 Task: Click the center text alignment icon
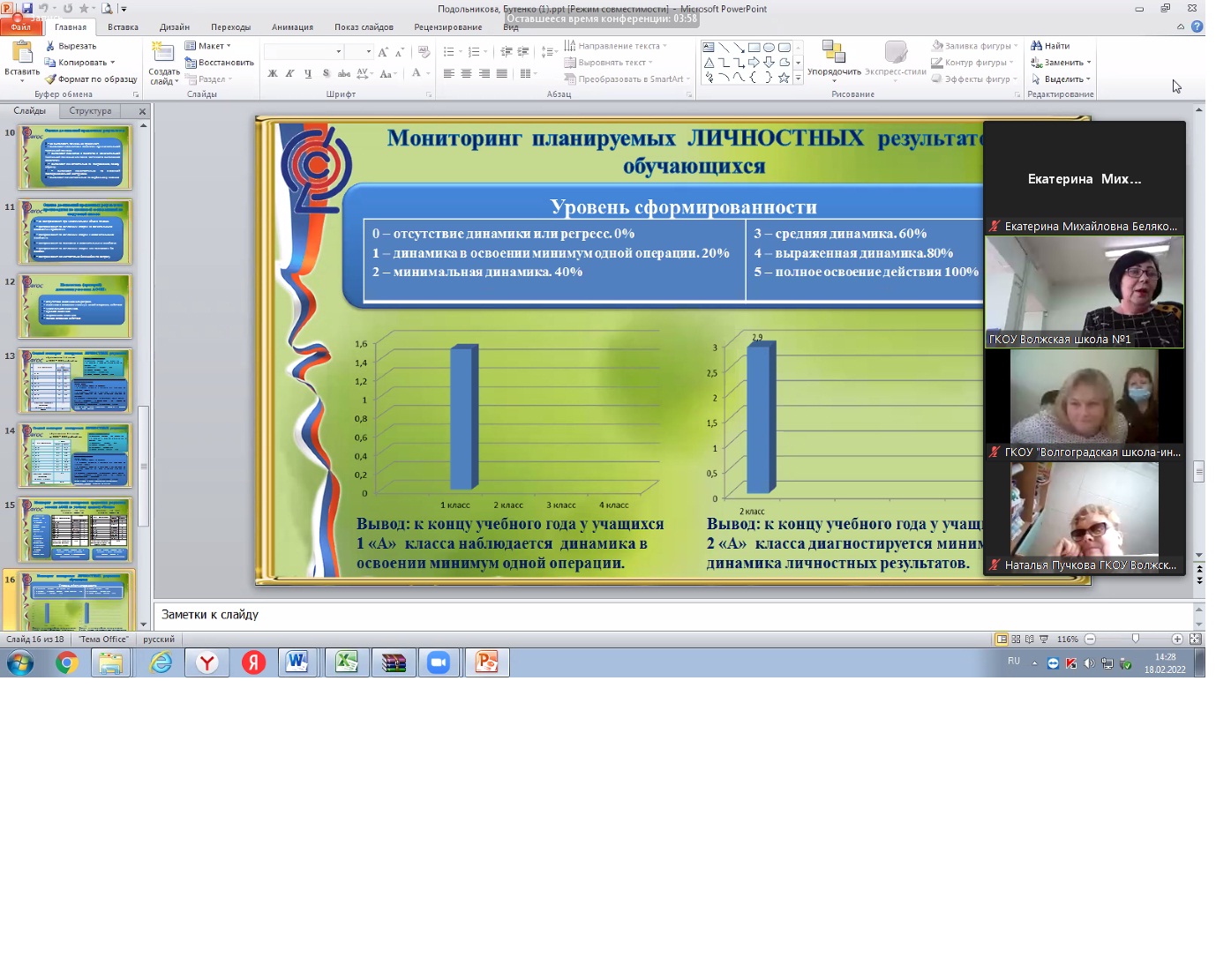click(466, 74)
